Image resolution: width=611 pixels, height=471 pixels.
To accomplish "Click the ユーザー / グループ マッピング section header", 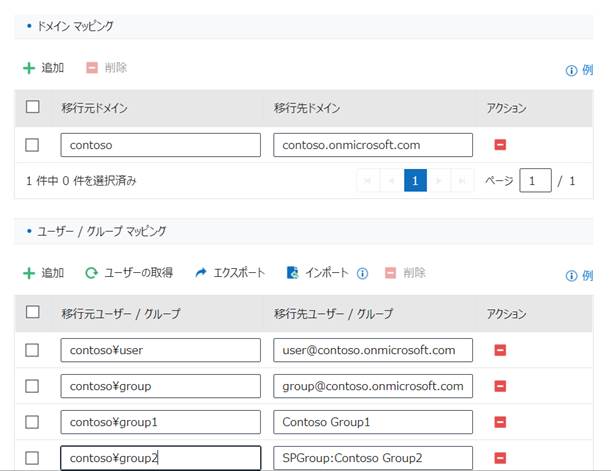I will pos(304,231).
